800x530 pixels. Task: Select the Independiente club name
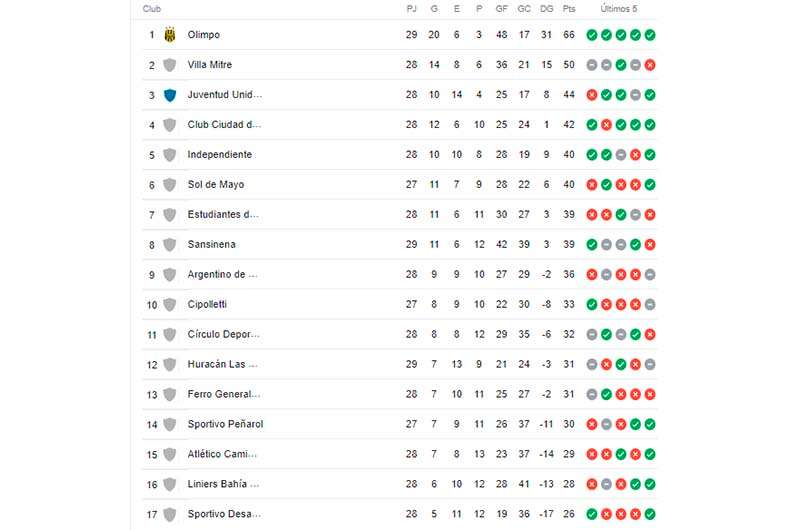219,155
